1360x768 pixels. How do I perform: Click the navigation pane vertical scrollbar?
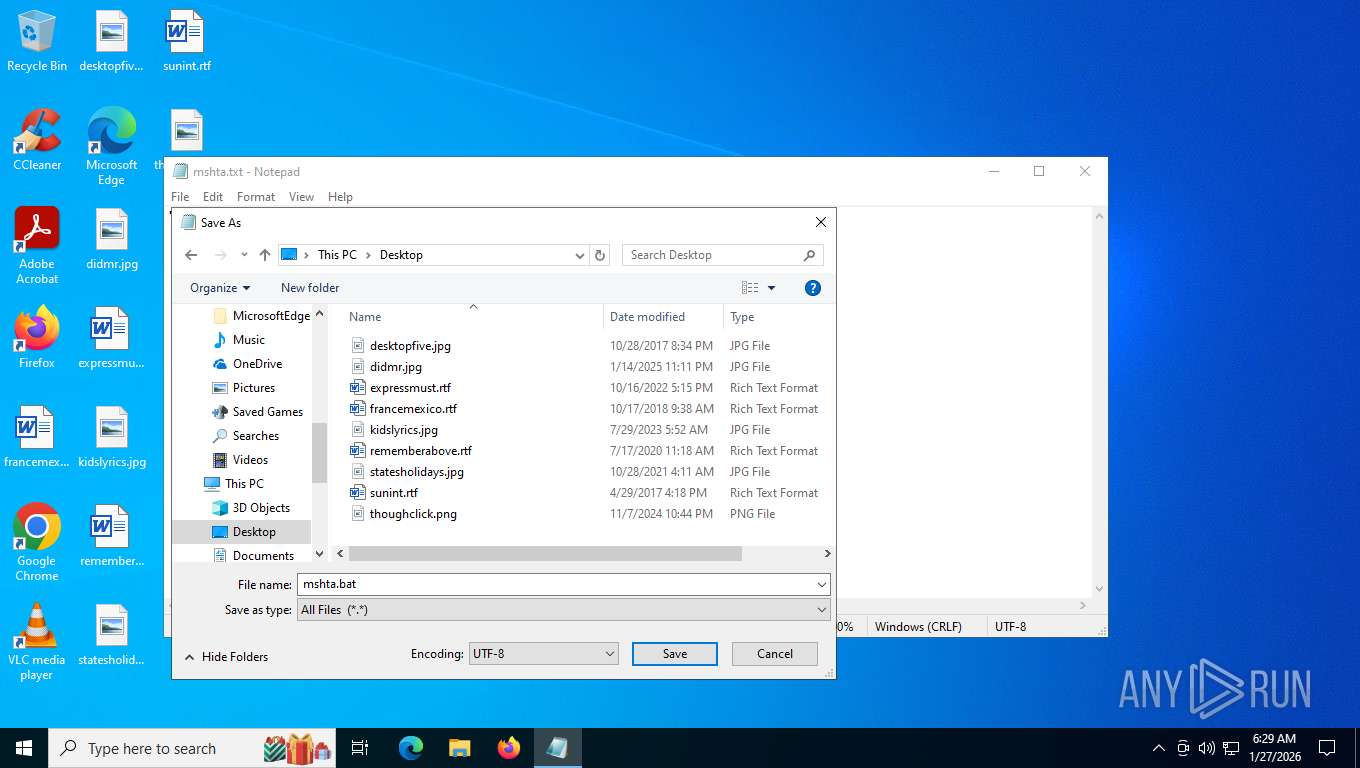tap(319, 453)
